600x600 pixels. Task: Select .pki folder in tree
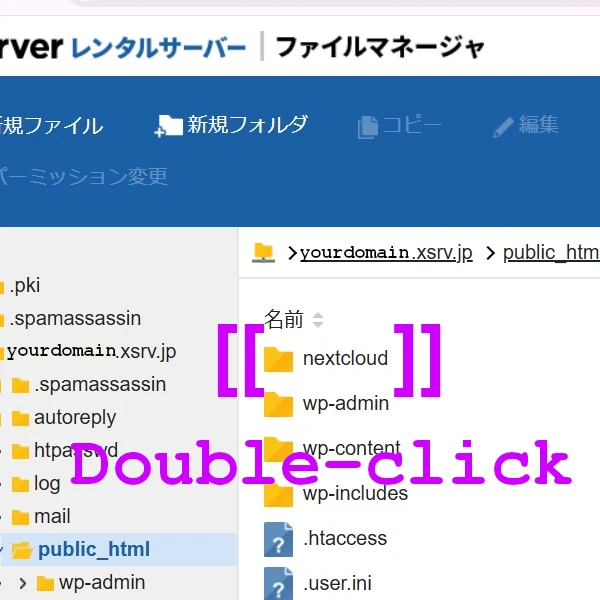click(24, 285)
